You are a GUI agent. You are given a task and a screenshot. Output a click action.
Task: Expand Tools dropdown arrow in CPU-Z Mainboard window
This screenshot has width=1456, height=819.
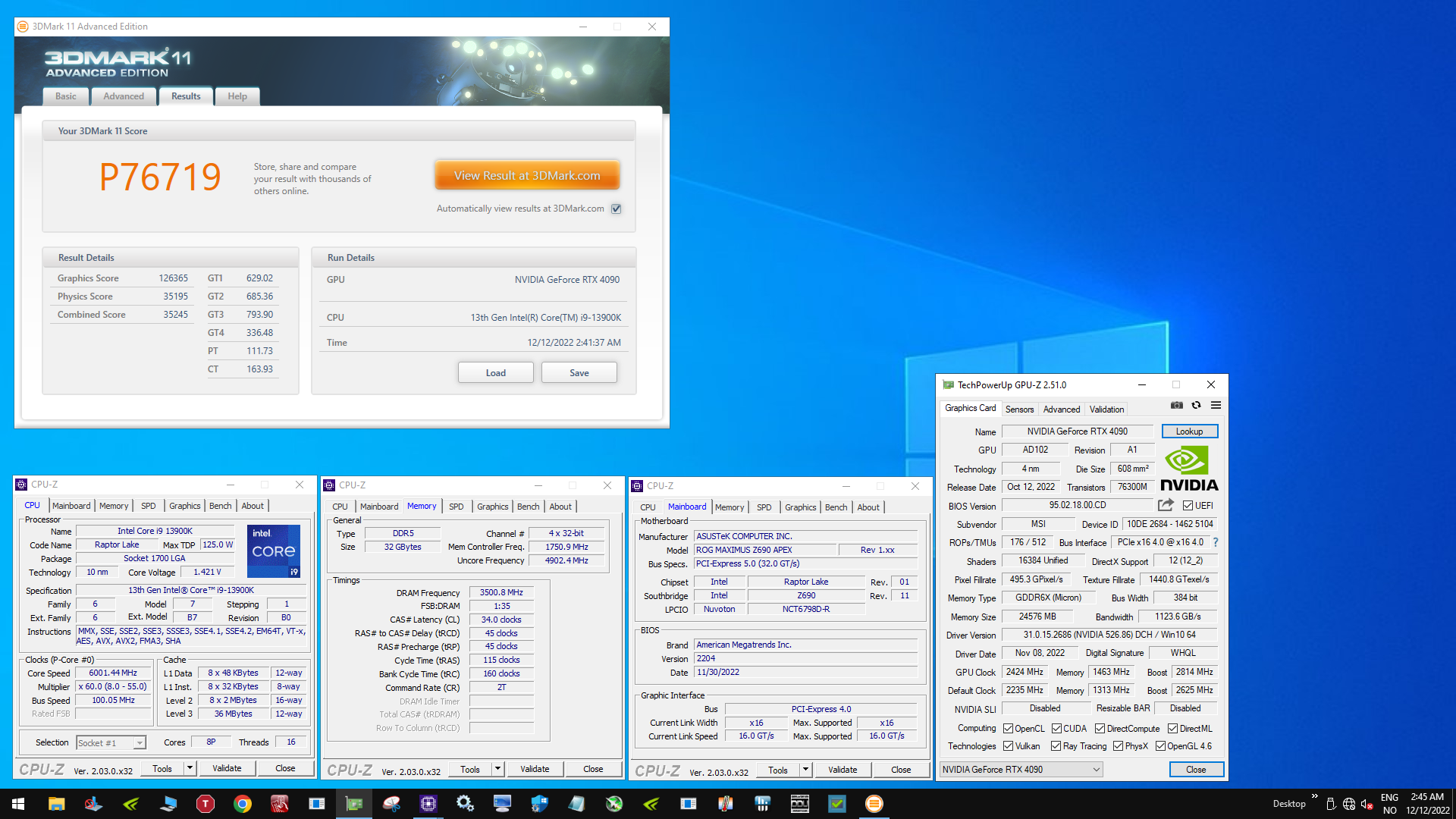[x=805, y=770]
